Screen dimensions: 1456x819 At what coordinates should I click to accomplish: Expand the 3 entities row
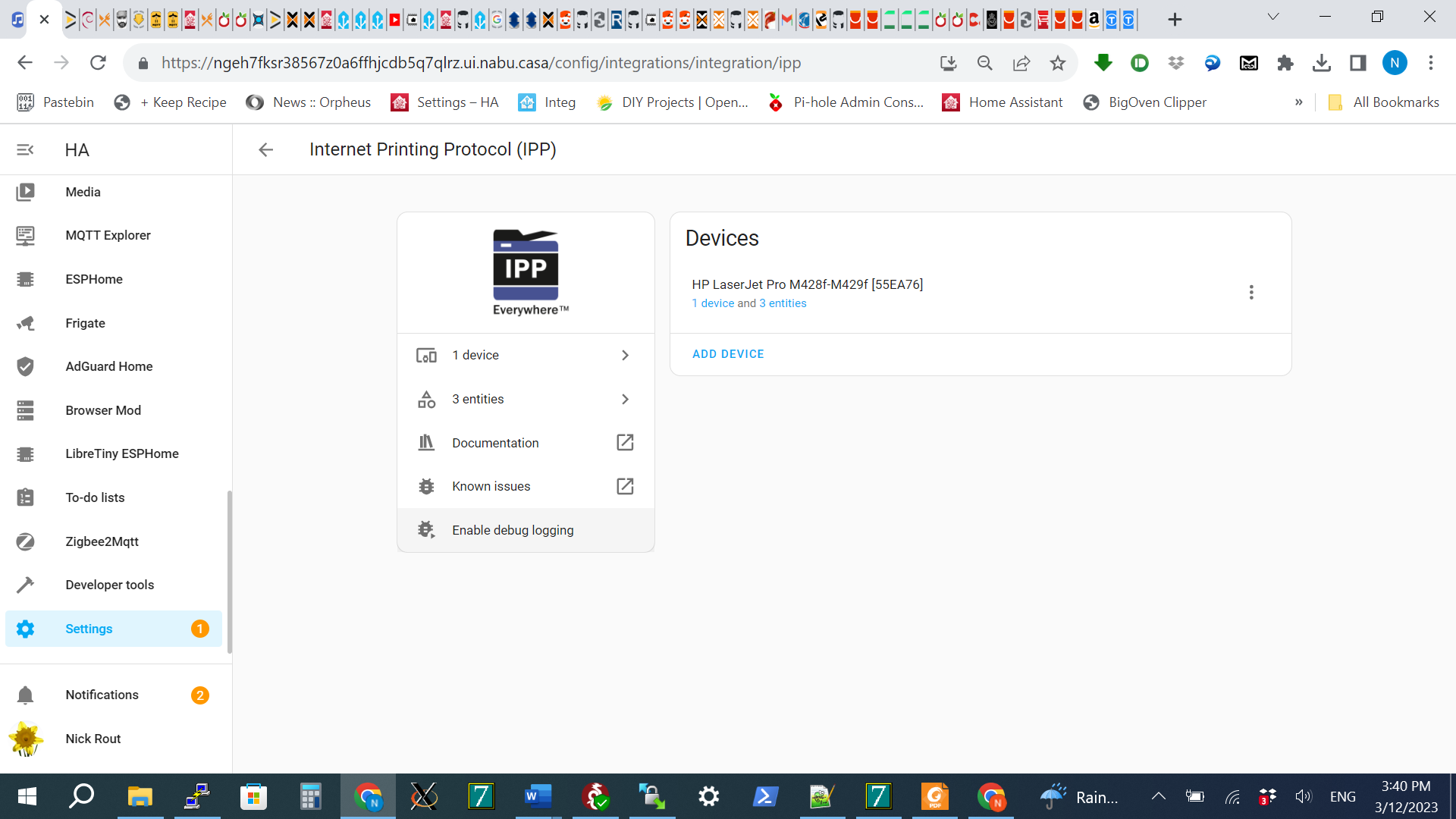tap(526, 399)
